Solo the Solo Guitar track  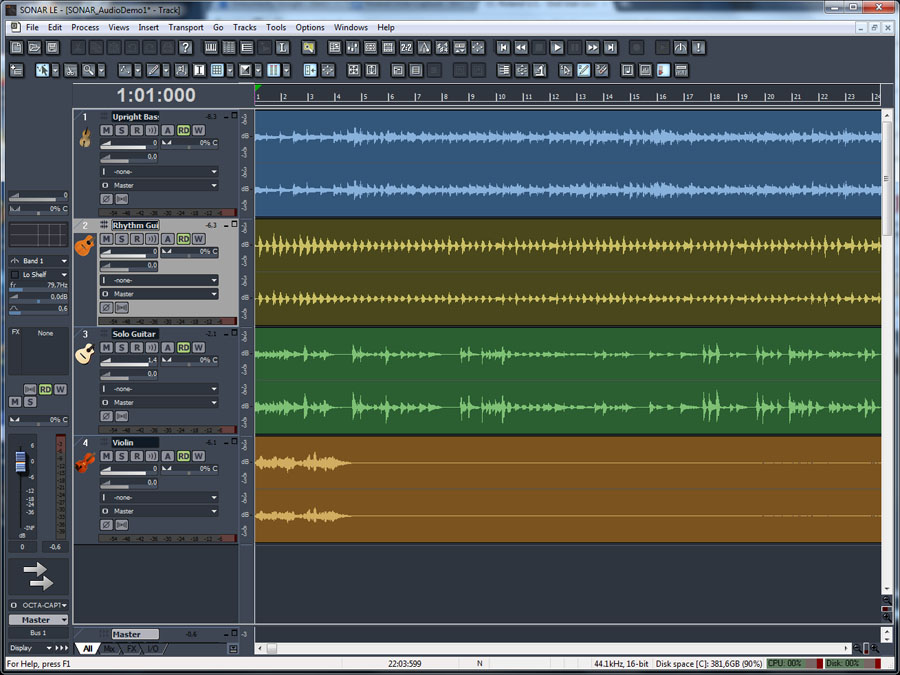pos(121,347)
